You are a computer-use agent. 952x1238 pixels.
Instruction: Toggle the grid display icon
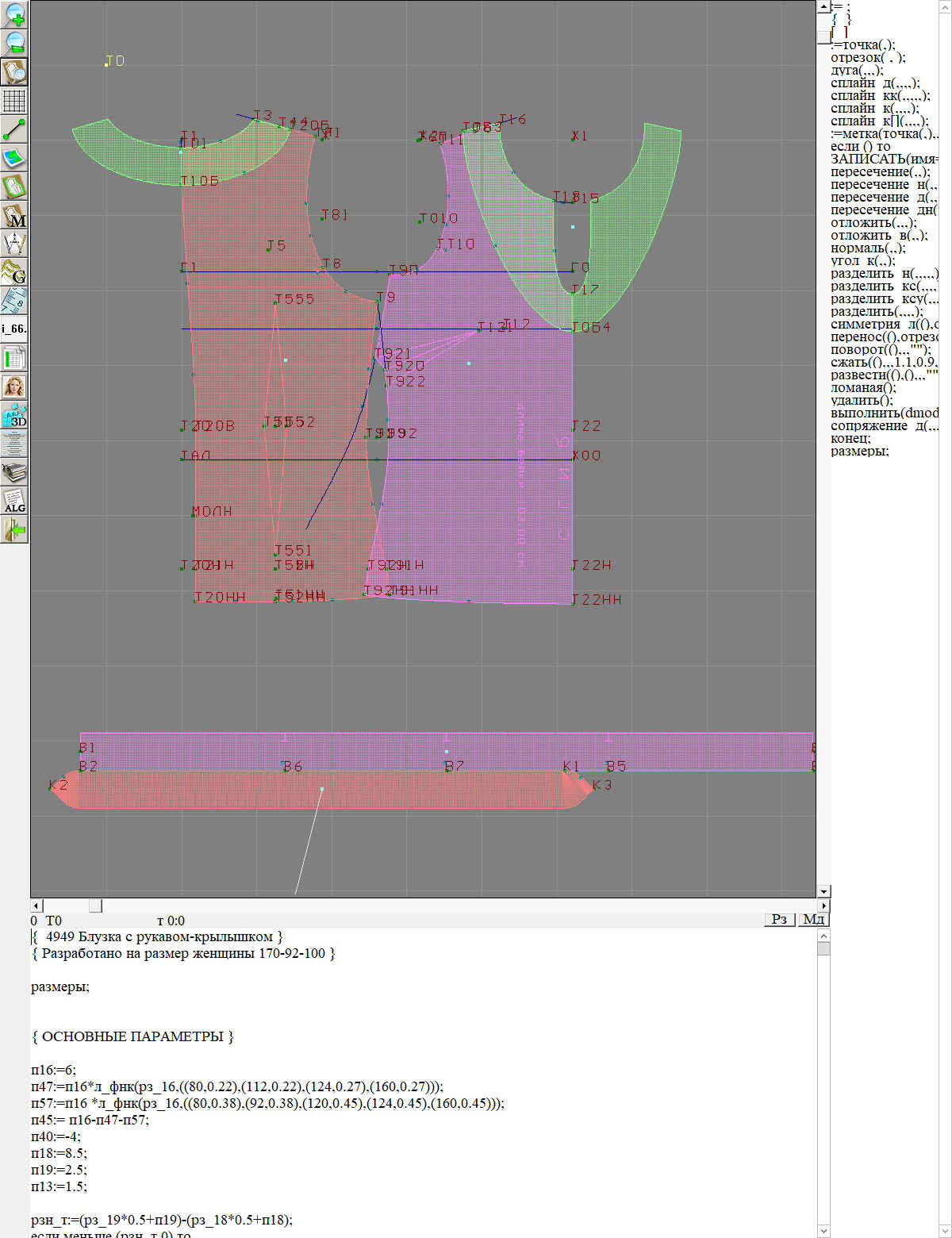click(14, 101)
